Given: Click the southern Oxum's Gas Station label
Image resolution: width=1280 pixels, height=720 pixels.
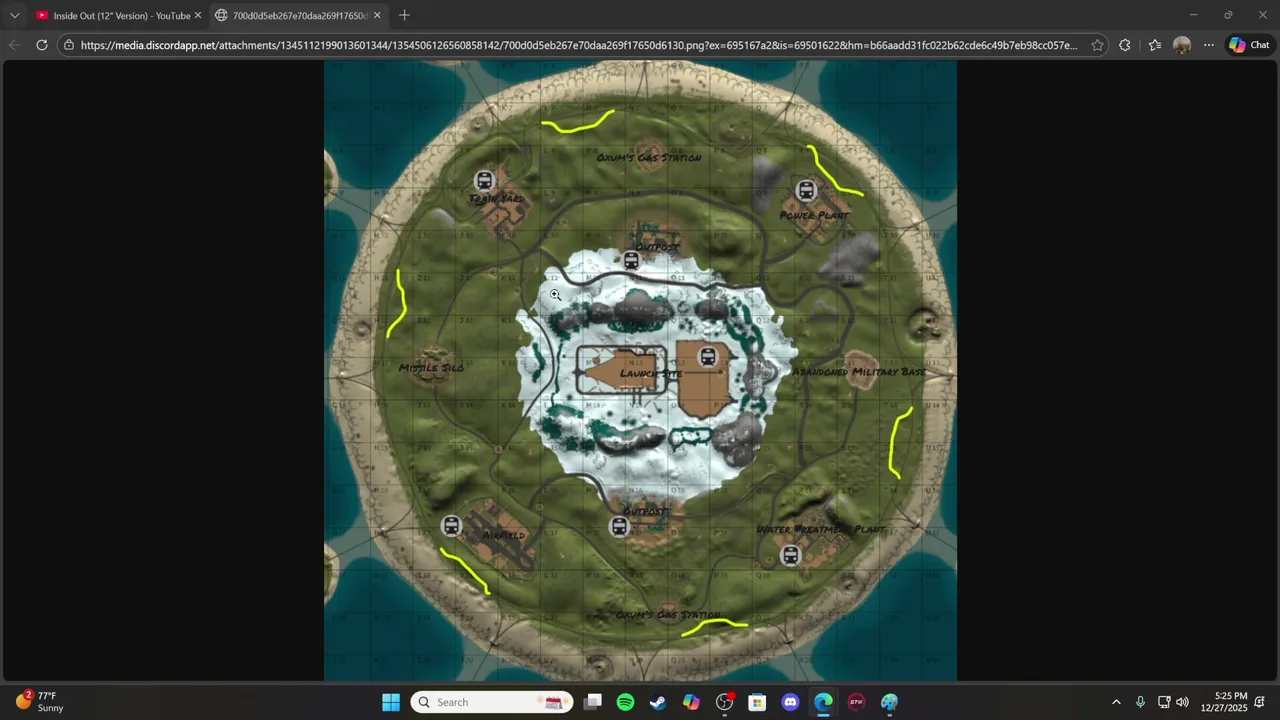Looking at the screenshot, I should click(667, 615).
